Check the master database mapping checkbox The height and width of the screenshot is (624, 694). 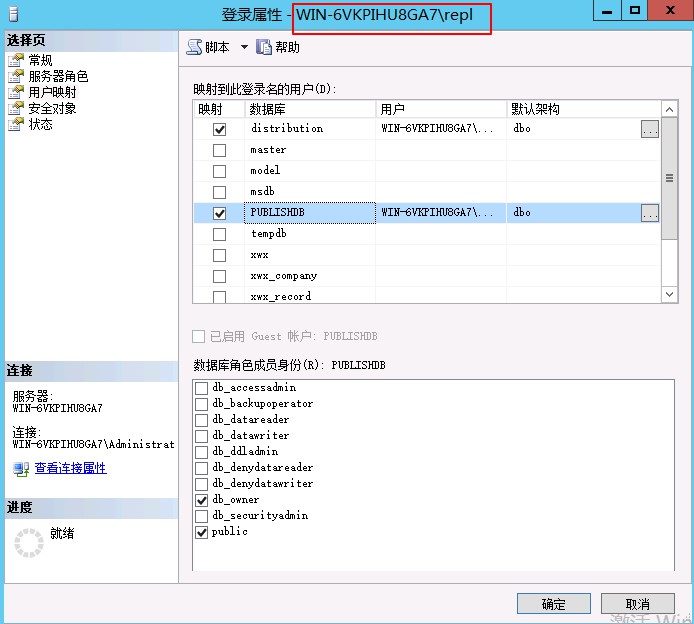[219, 150]
